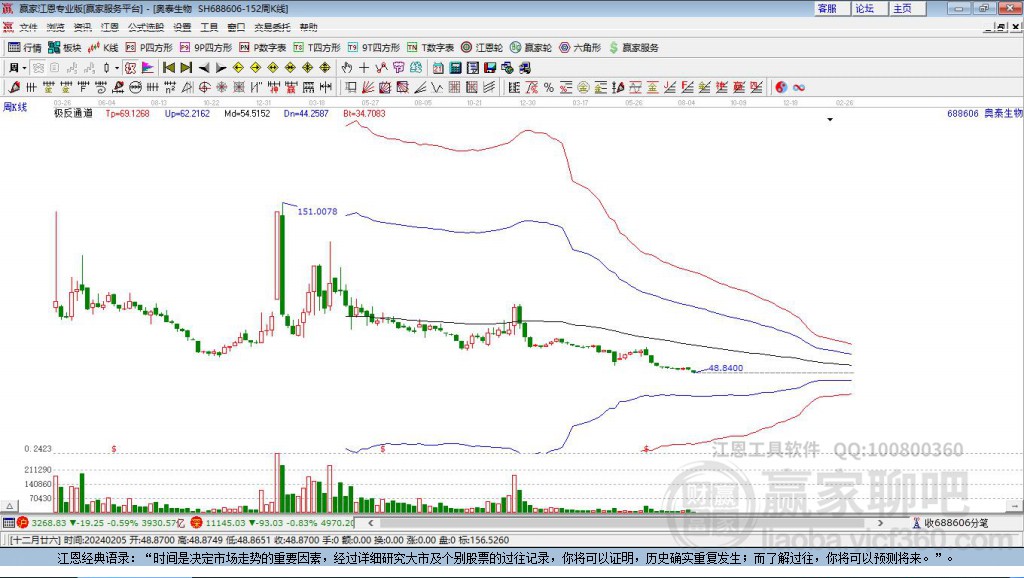
Task: Open 赢家服务 service page
Action: pos(633,48)
